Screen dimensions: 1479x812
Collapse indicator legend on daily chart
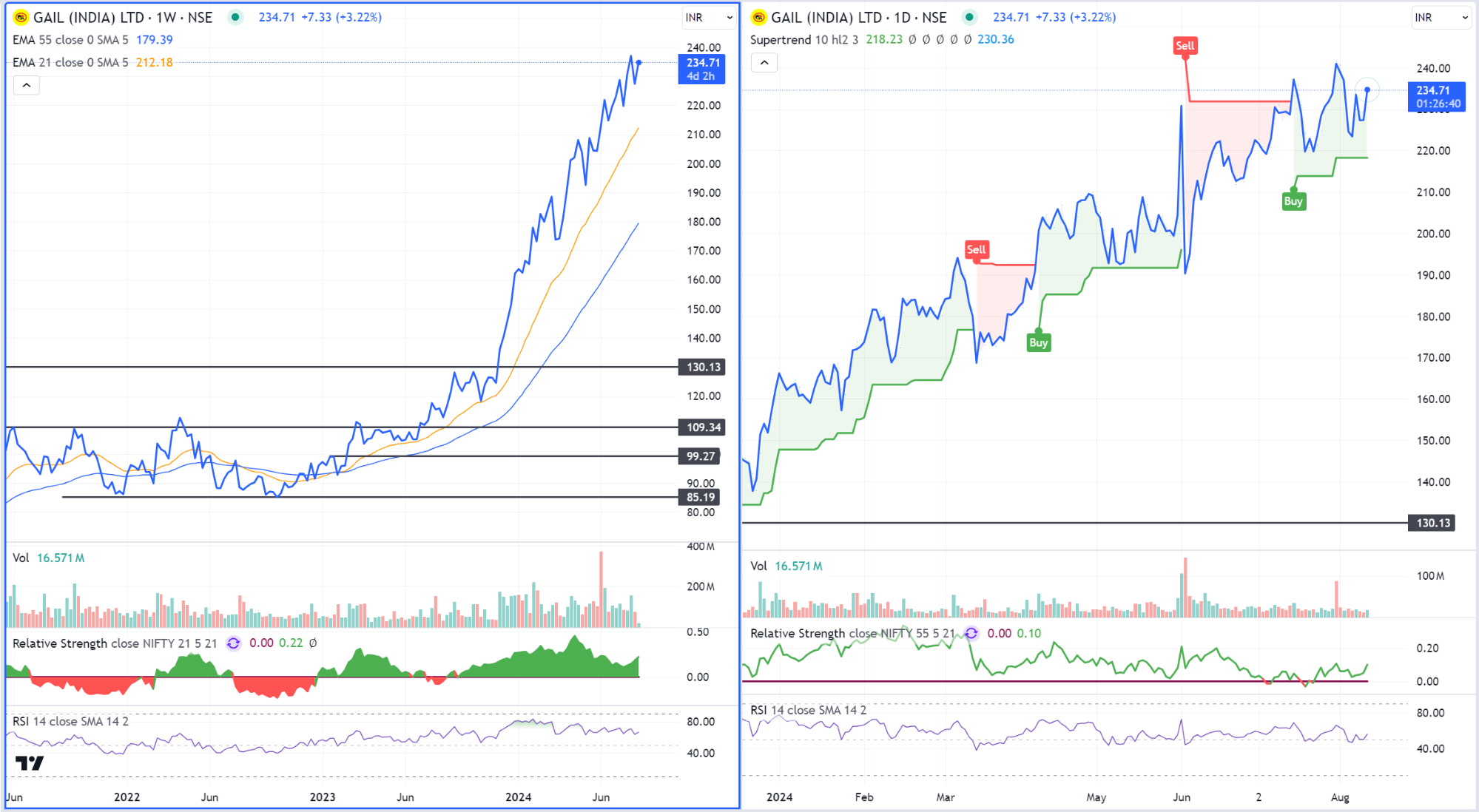pos(764,63)
